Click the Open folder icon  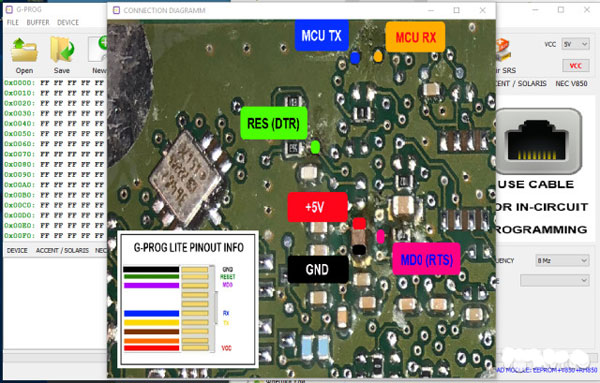point(24,50)
